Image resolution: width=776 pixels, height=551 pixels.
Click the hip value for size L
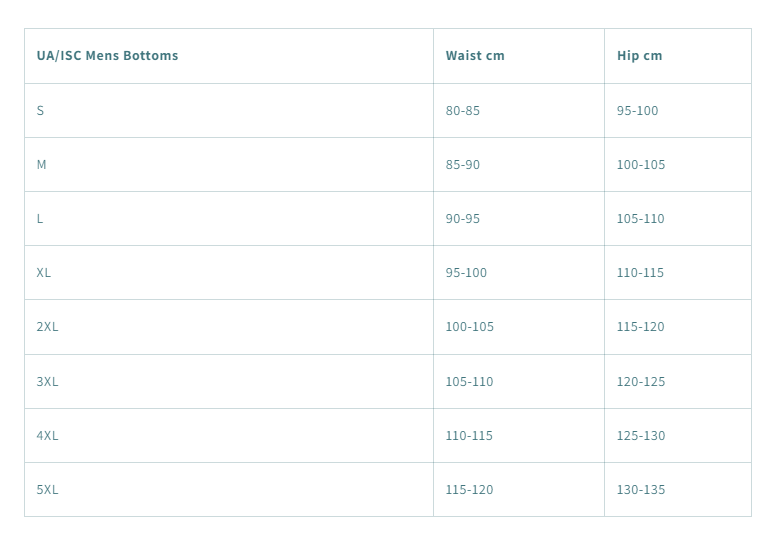[640, 218]
